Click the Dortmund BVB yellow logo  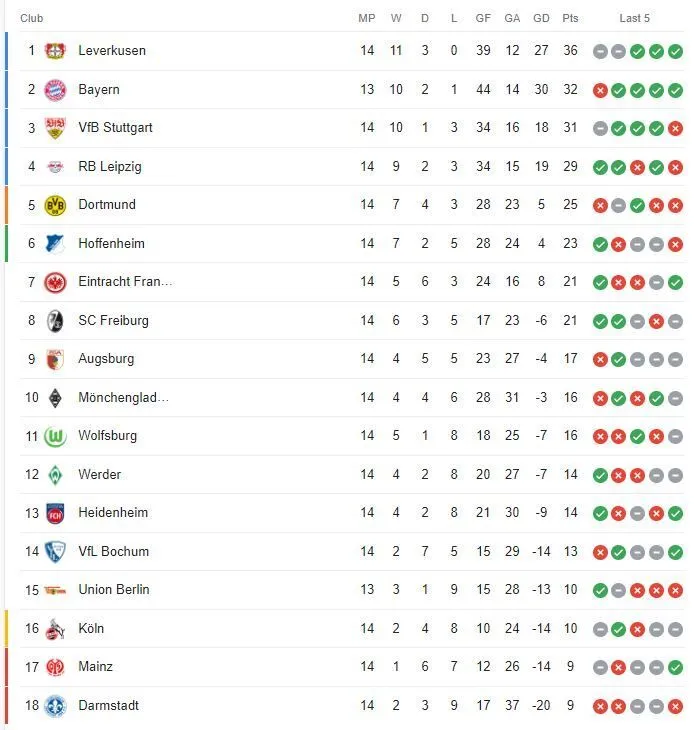click(55, 205)
